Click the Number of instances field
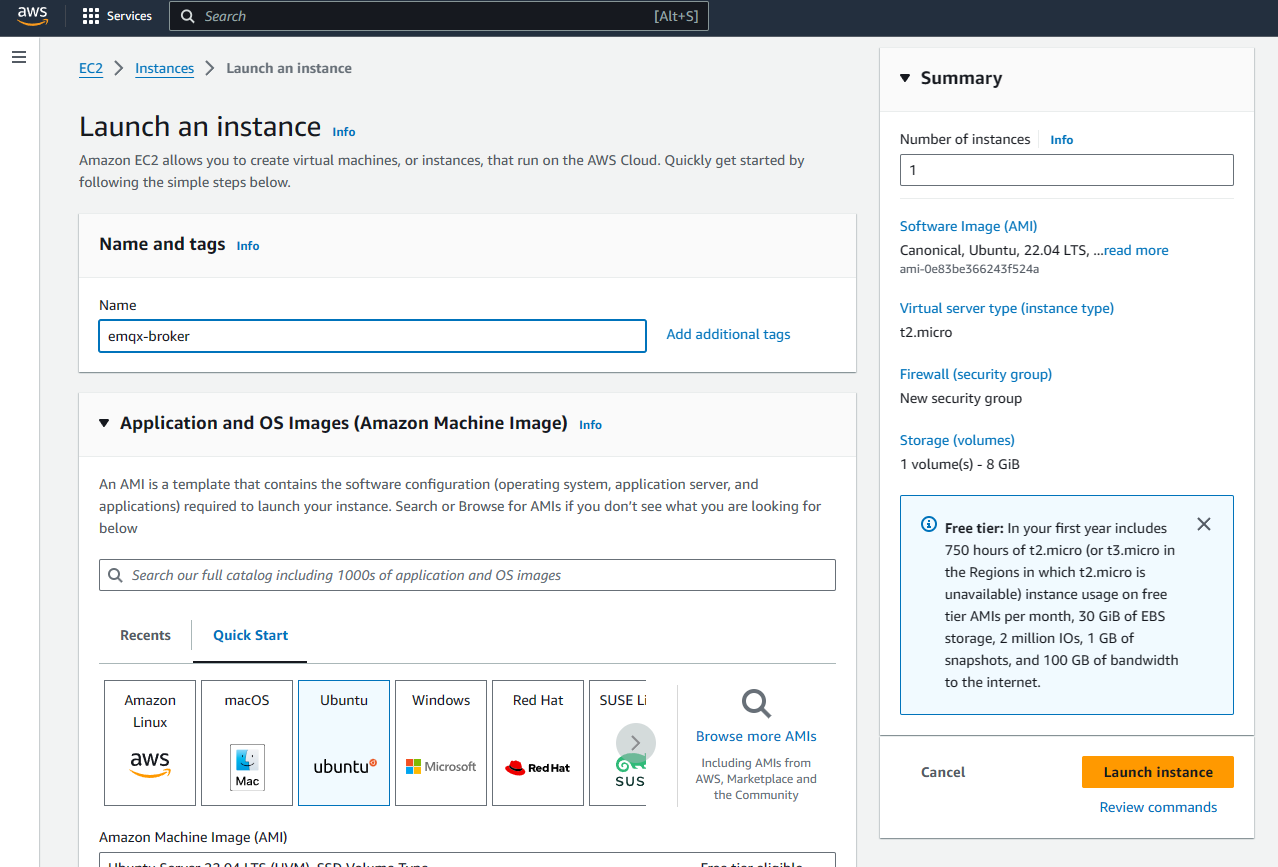The image size is (1278, 867). pyautogui.click(x=1066, y=170)
